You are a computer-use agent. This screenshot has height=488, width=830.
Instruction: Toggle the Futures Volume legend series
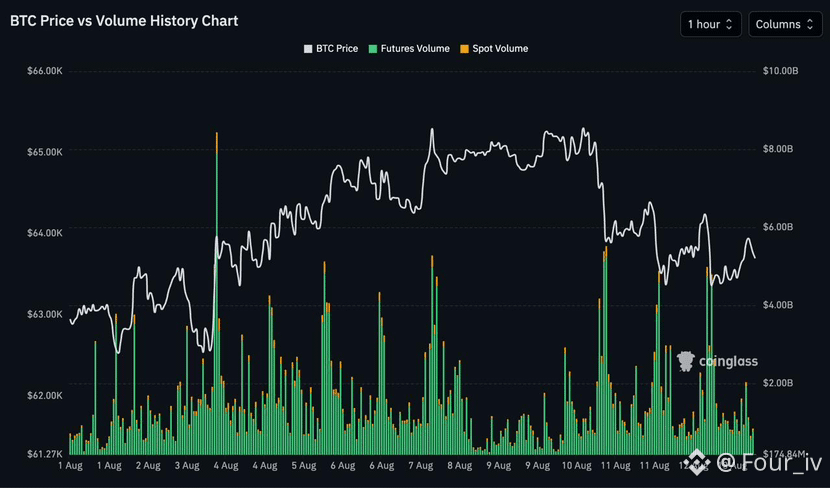[409, 49]
